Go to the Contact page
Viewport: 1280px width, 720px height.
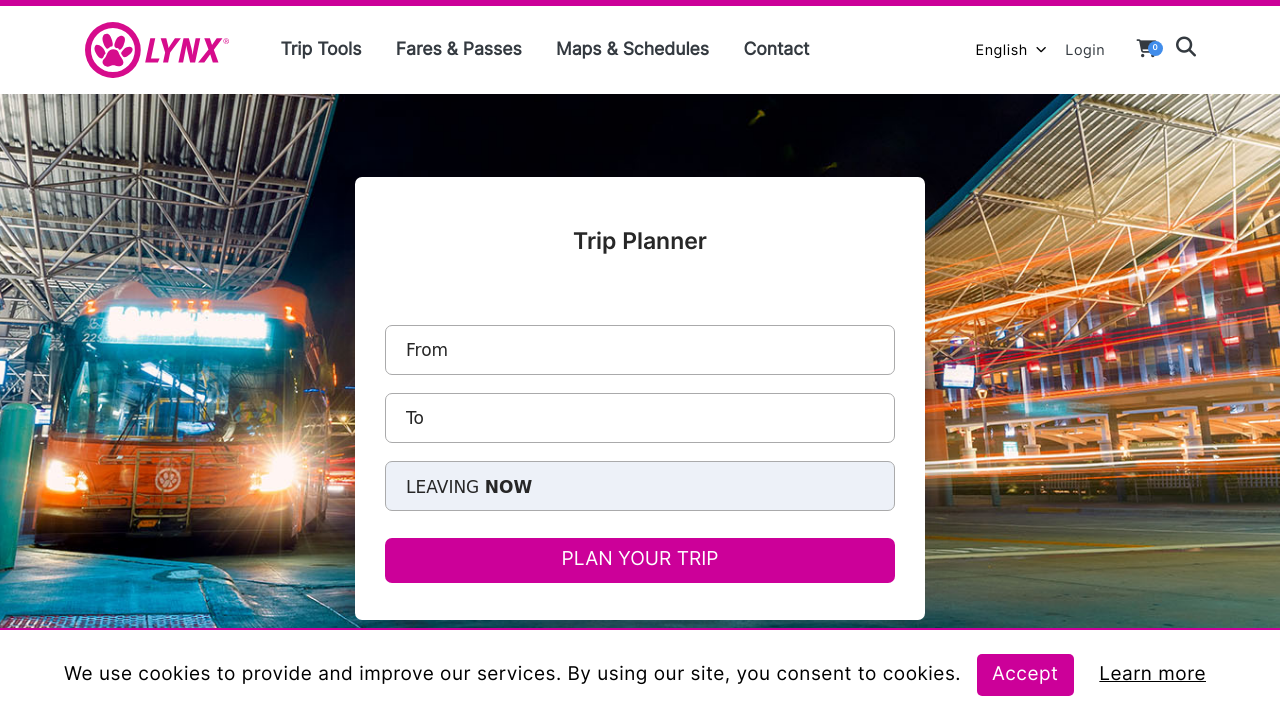776,48
